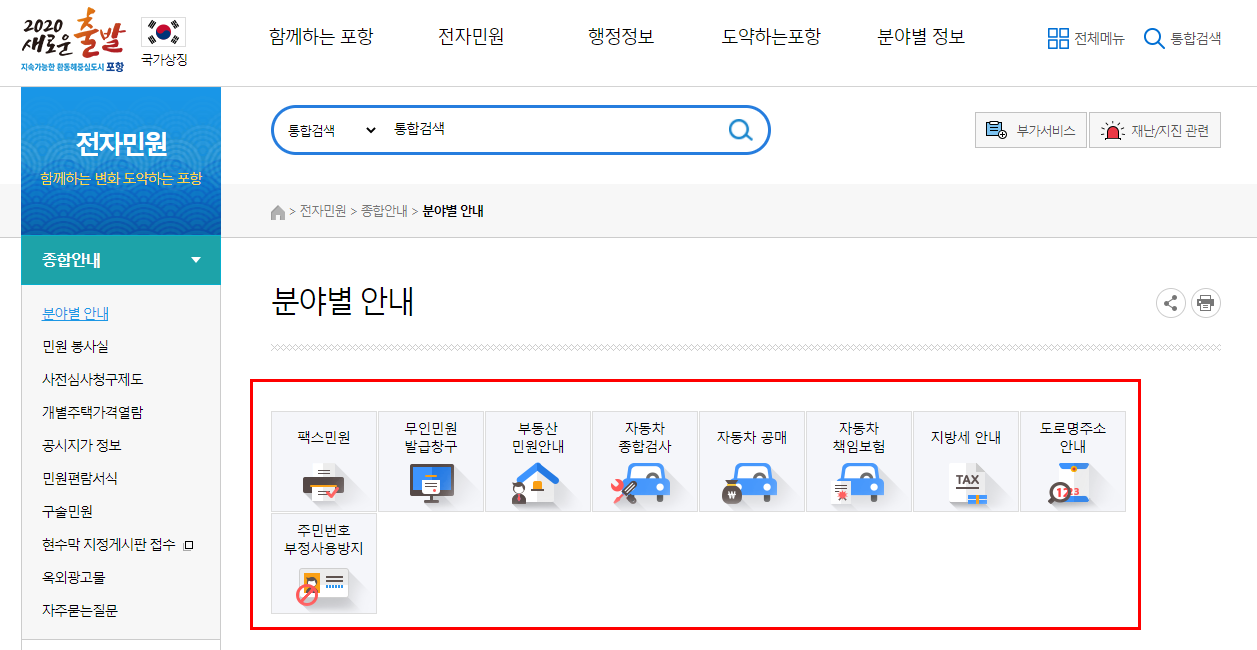This screenshot has height=650, width=1257.
Task: Open 통합검색 in top header
Action: (x=1183, y=39)
